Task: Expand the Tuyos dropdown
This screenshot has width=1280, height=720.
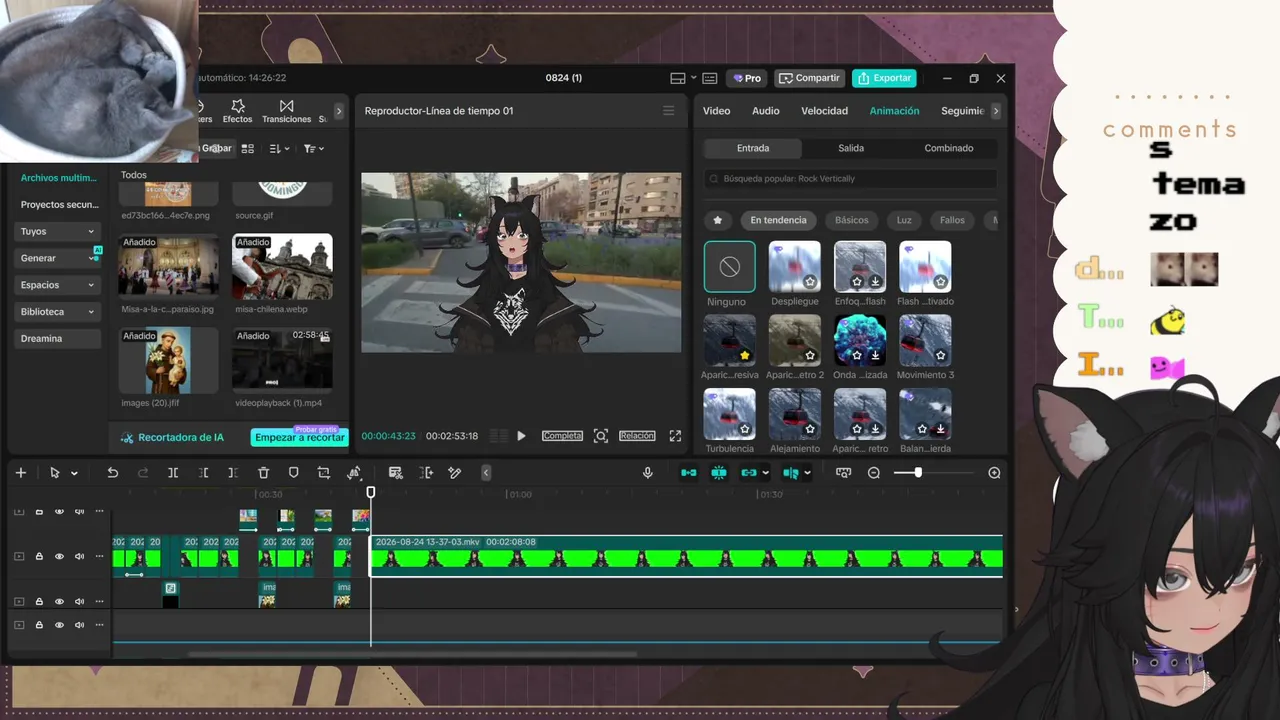Action: 58,231
